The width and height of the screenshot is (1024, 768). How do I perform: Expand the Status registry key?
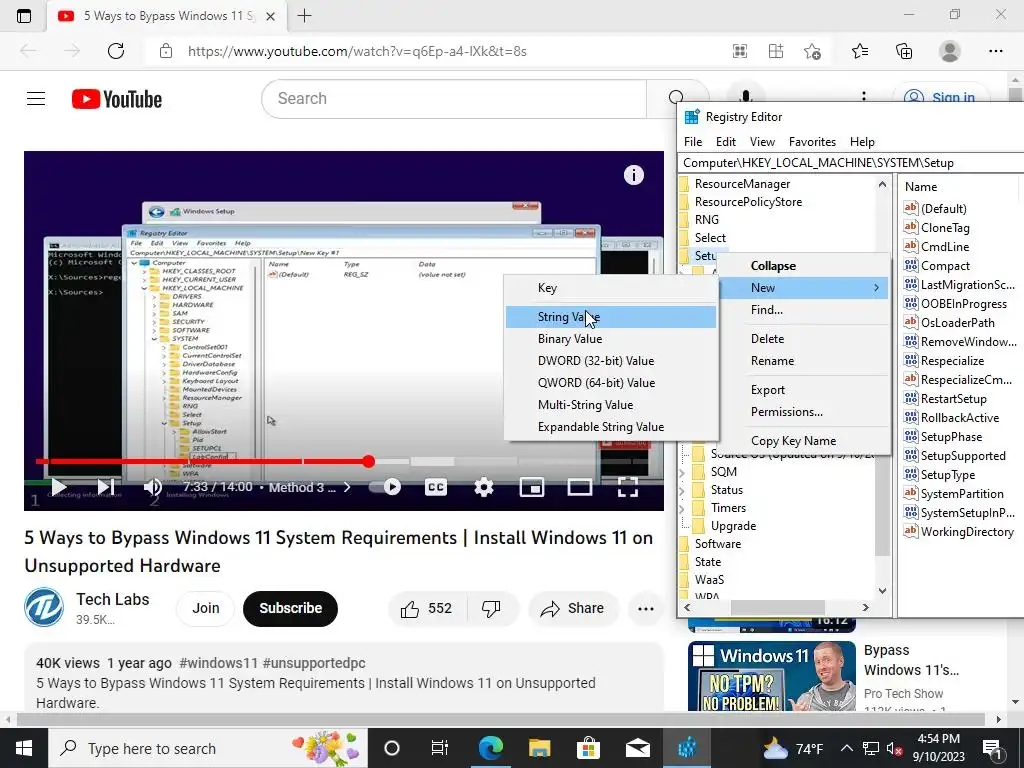682,490
